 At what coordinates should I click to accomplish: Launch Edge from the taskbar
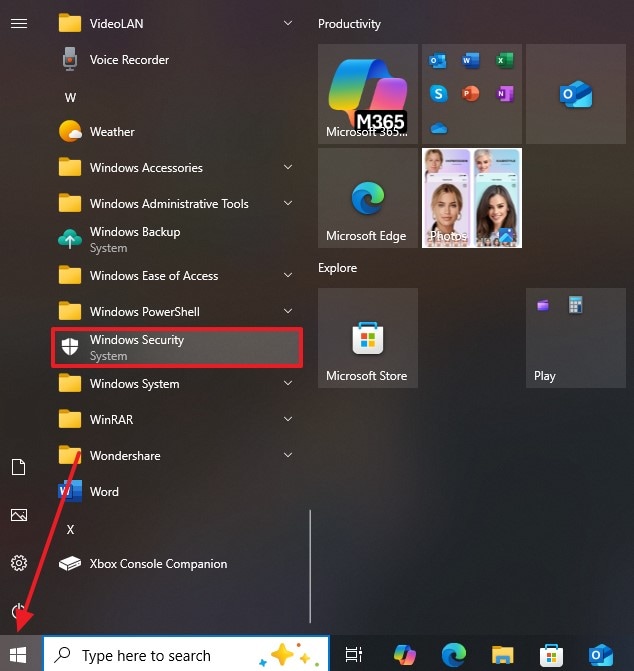(453, 654)
